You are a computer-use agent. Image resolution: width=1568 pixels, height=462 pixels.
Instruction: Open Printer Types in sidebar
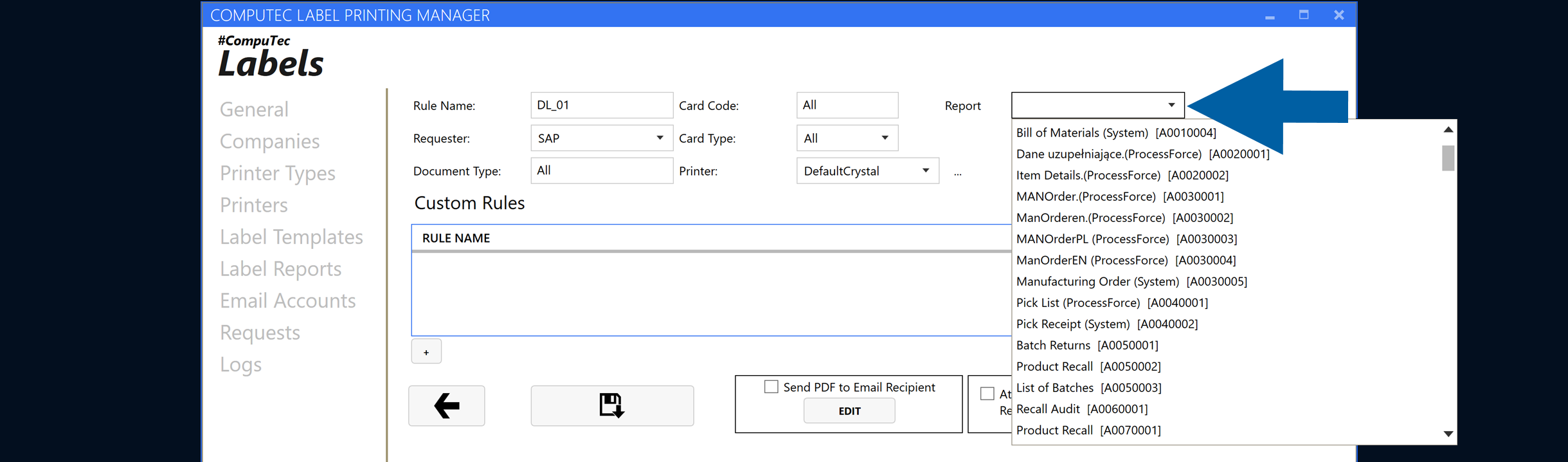point(277,173)
